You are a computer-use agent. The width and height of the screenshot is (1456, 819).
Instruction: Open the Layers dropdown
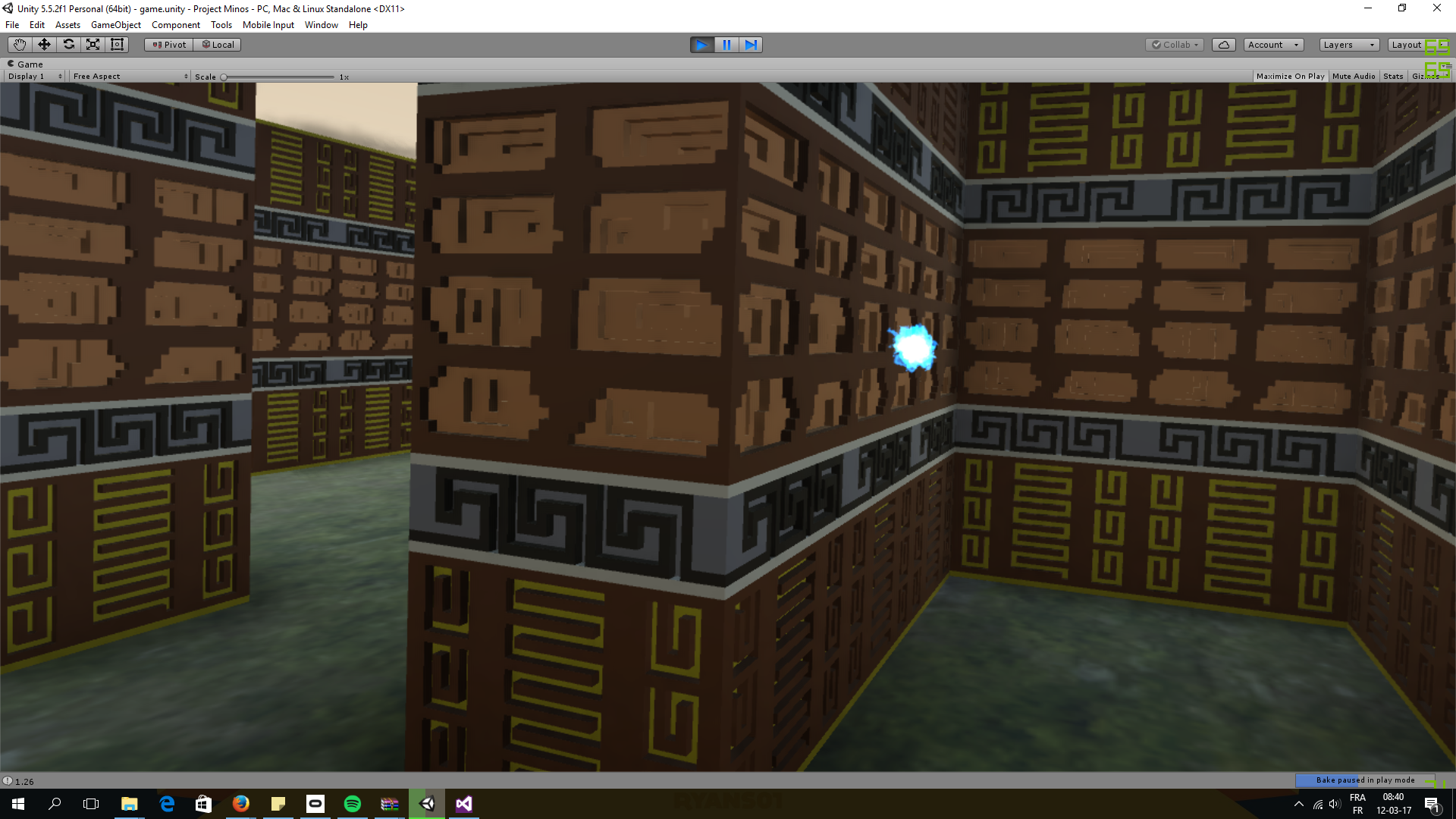(1348, 45)
